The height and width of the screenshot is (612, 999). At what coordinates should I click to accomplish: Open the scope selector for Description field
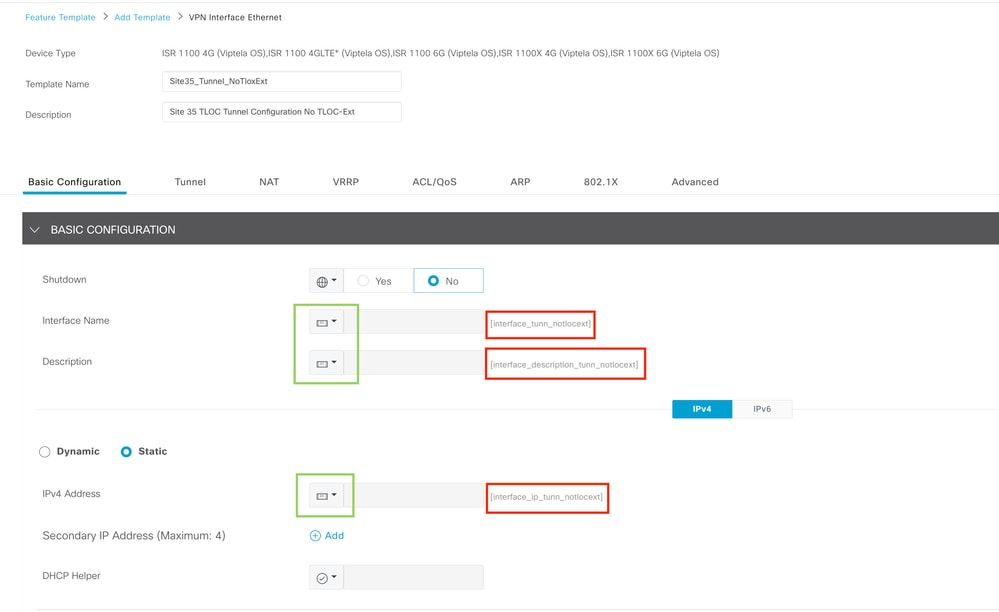coord(325,361)
